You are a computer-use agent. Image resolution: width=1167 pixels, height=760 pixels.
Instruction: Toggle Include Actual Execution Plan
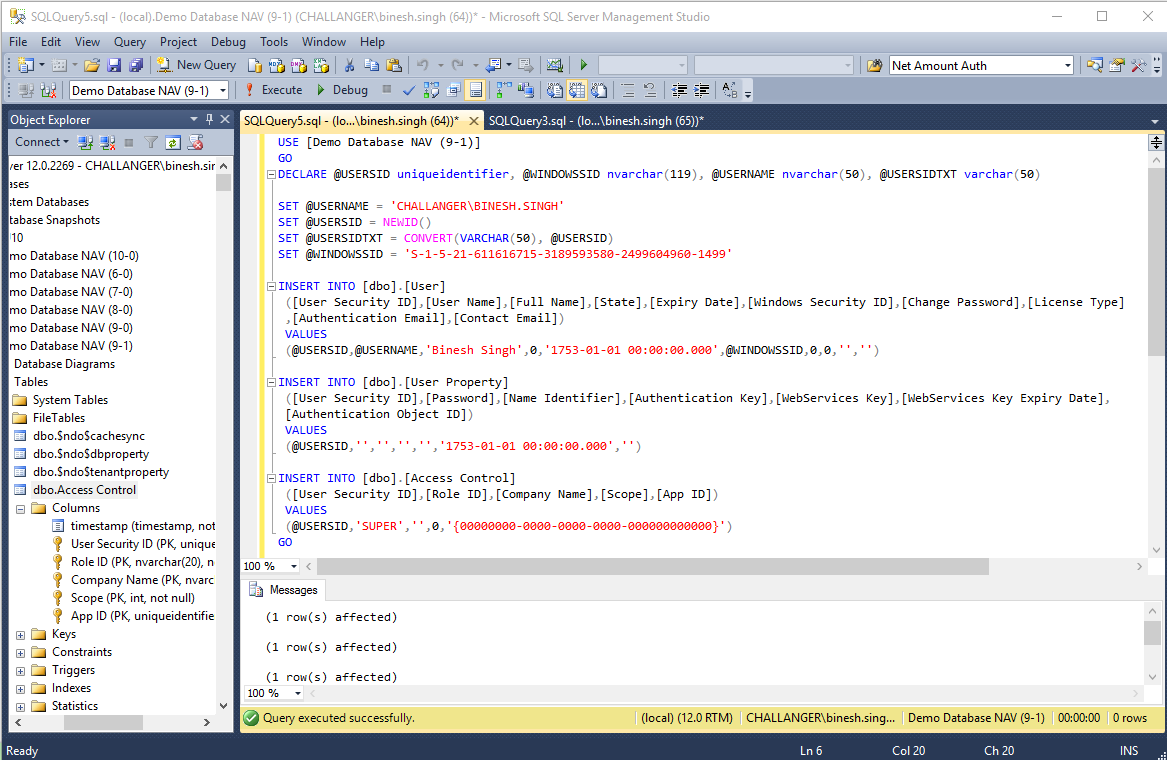coord(503,90)
